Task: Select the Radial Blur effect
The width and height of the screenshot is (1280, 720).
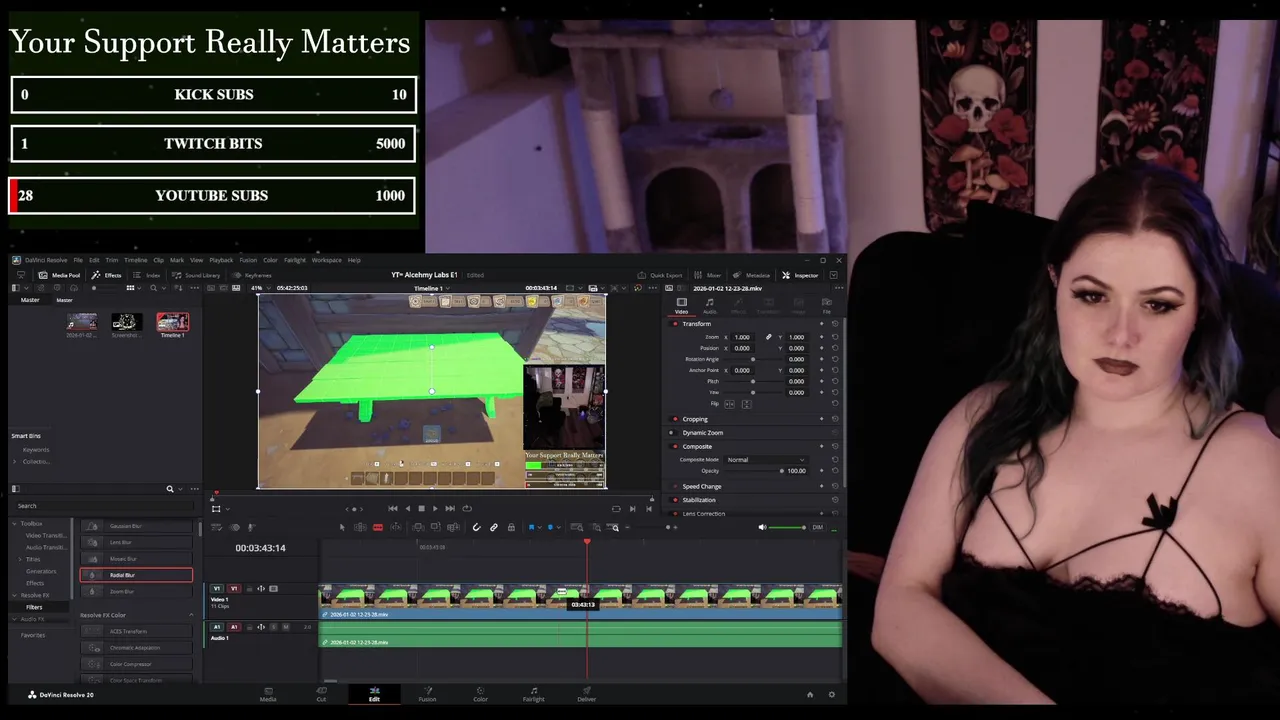Action: (x=136, y=575)
